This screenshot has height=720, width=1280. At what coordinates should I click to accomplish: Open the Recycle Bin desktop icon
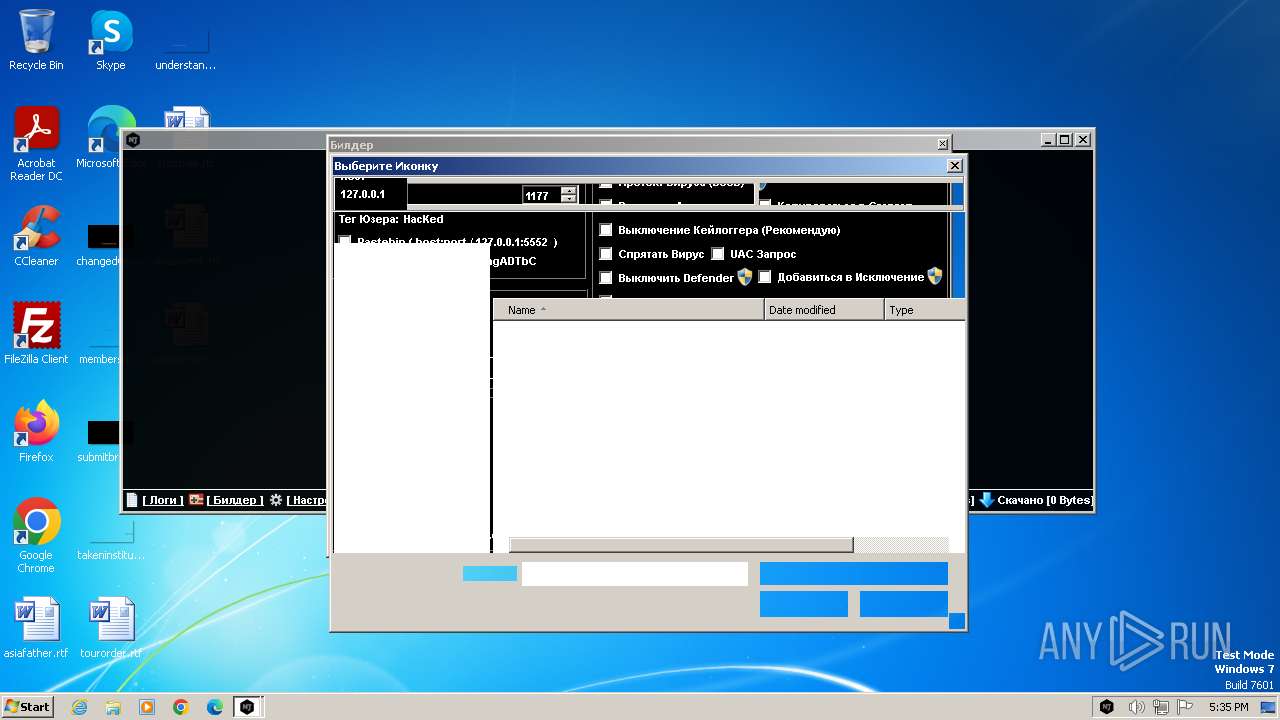point(36,40)
